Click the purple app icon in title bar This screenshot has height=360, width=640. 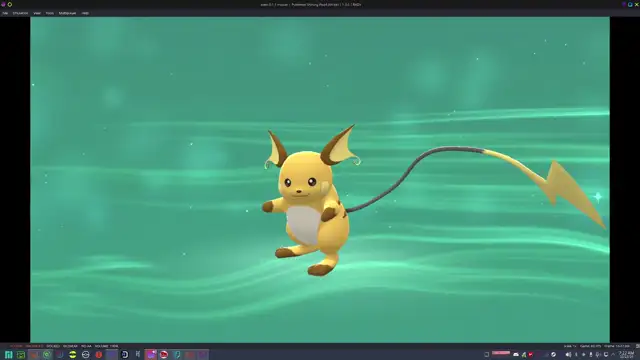3,4
